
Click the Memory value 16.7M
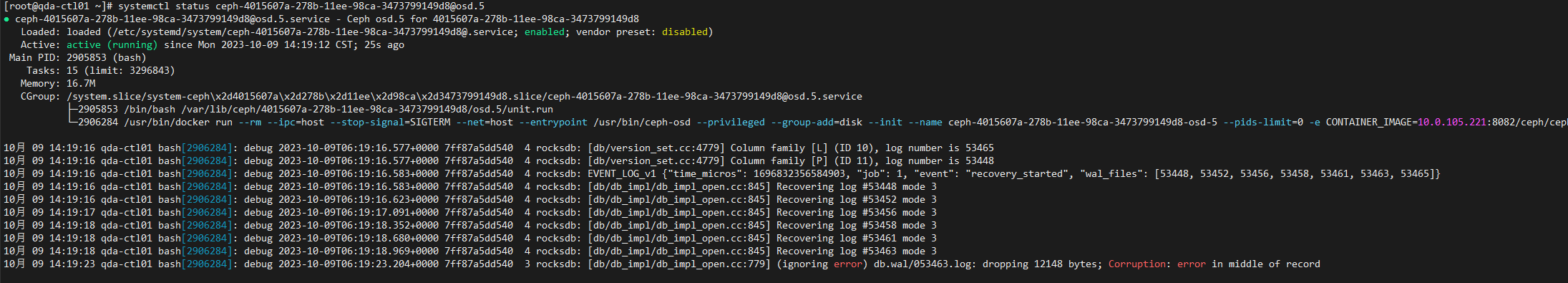click(x=81, y=83)
